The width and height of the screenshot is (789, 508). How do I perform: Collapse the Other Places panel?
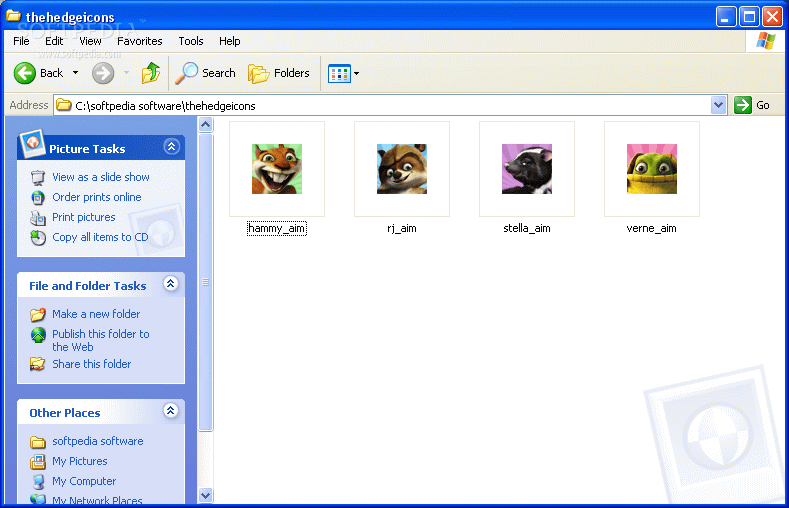click(x=171, y=411)
